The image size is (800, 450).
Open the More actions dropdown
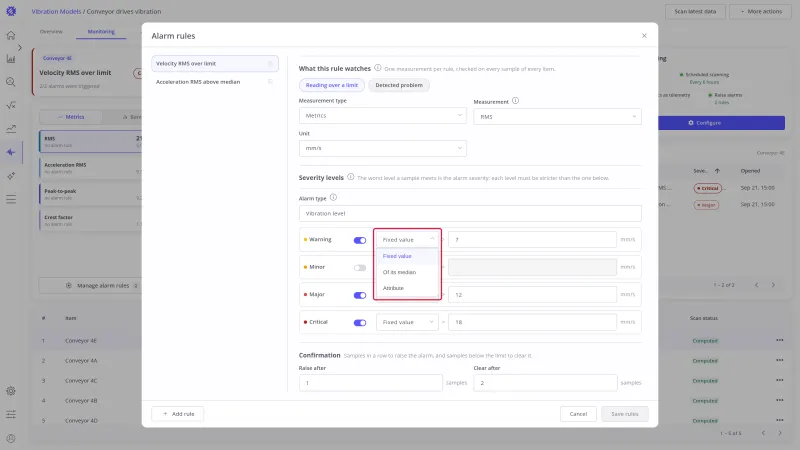[761, 11]
